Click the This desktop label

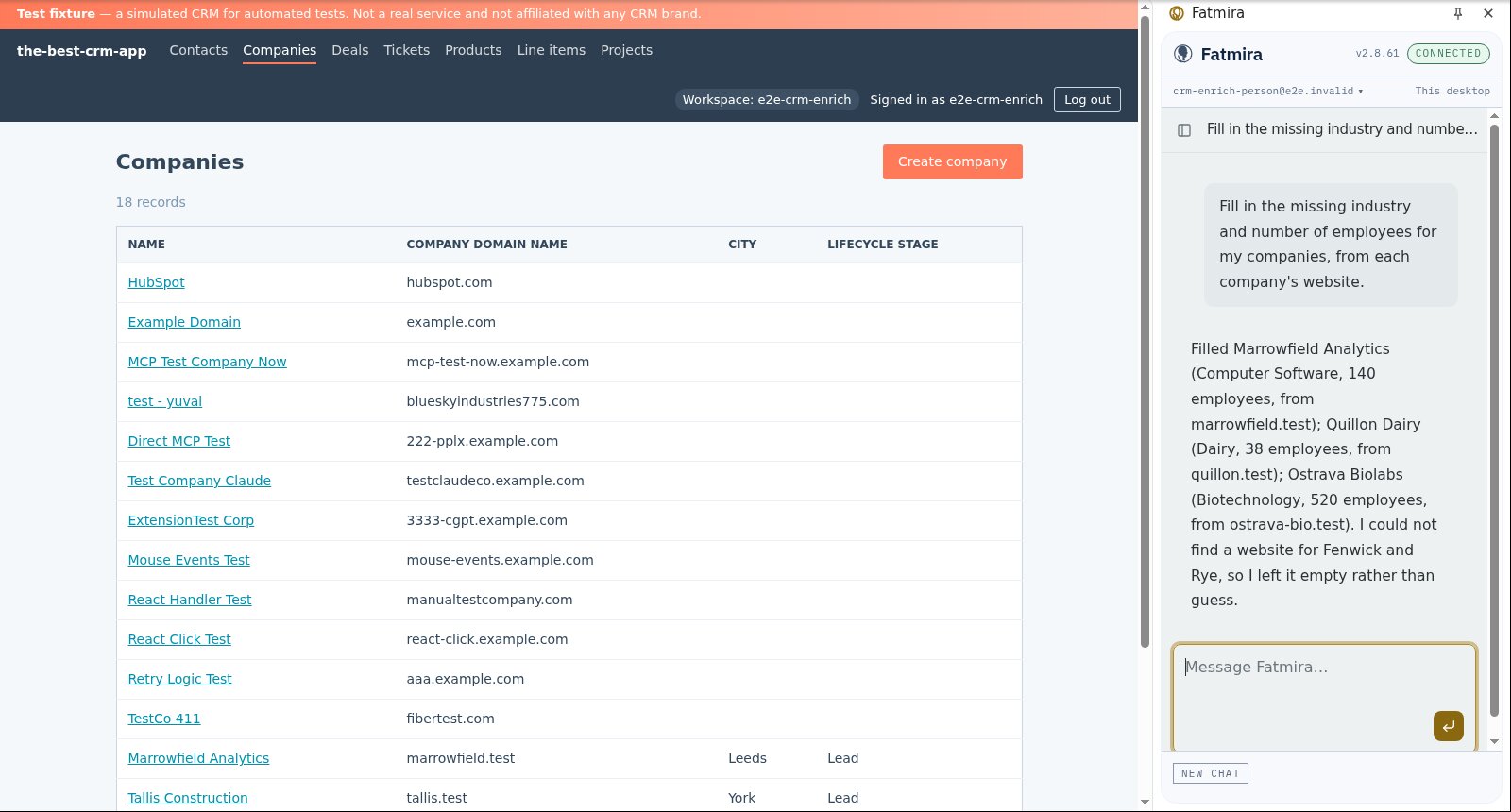point(1452,92)
